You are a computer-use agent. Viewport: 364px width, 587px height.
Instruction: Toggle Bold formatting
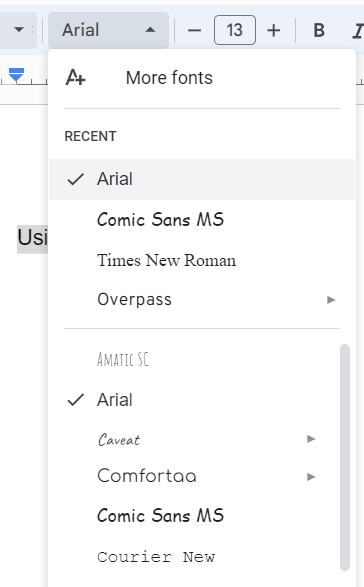[319, 30]
